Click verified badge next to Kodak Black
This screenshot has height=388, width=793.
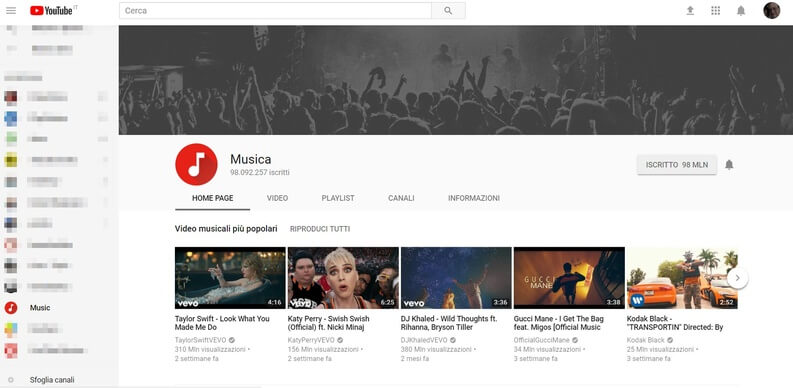click(670, 340)
